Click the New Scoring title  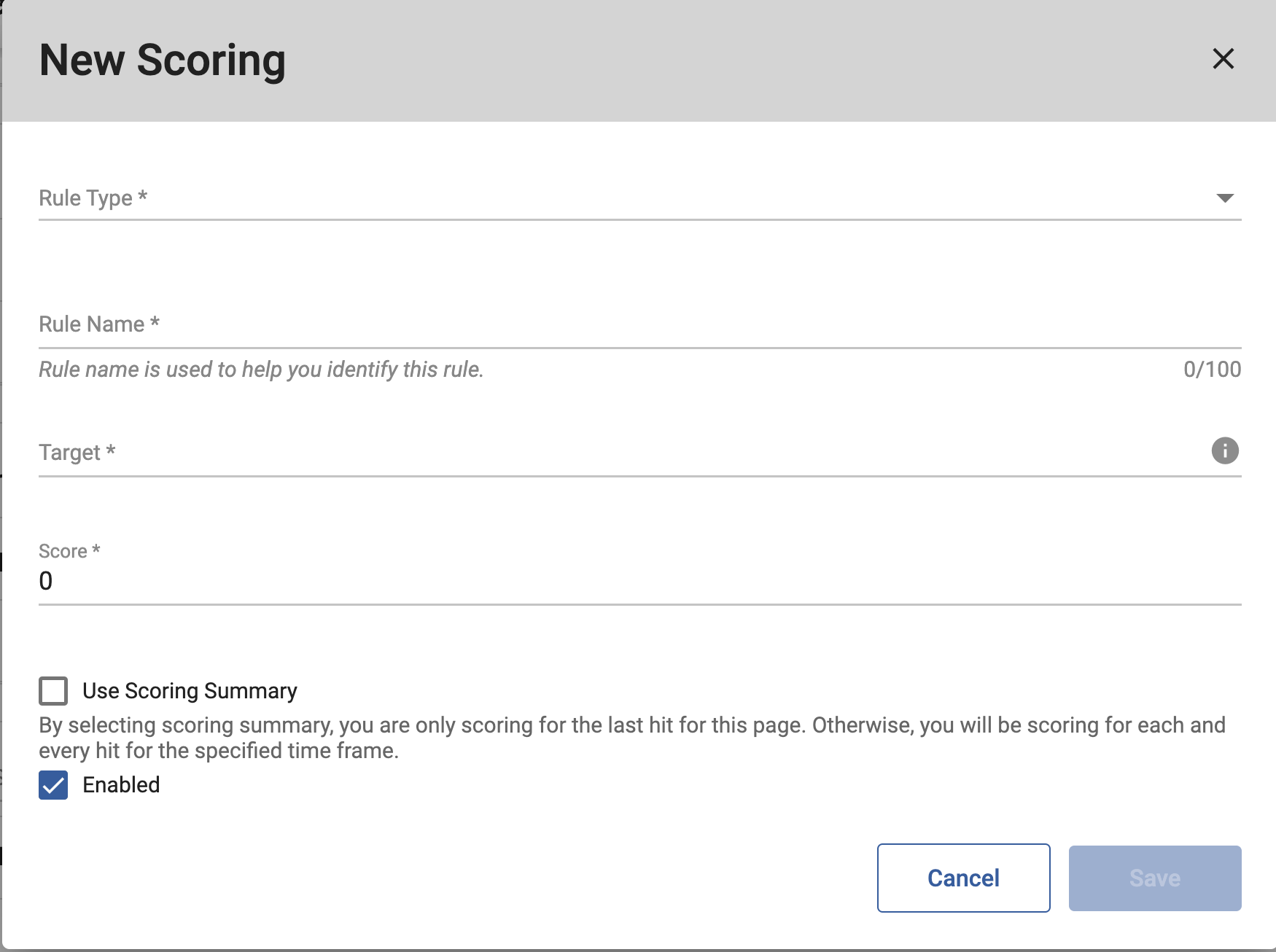162,60
